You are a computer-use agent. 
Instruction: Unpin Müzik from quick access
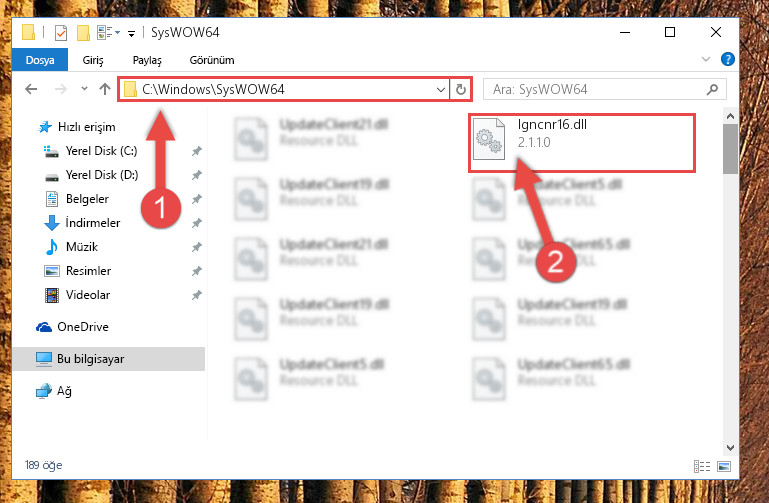(197, 247)
